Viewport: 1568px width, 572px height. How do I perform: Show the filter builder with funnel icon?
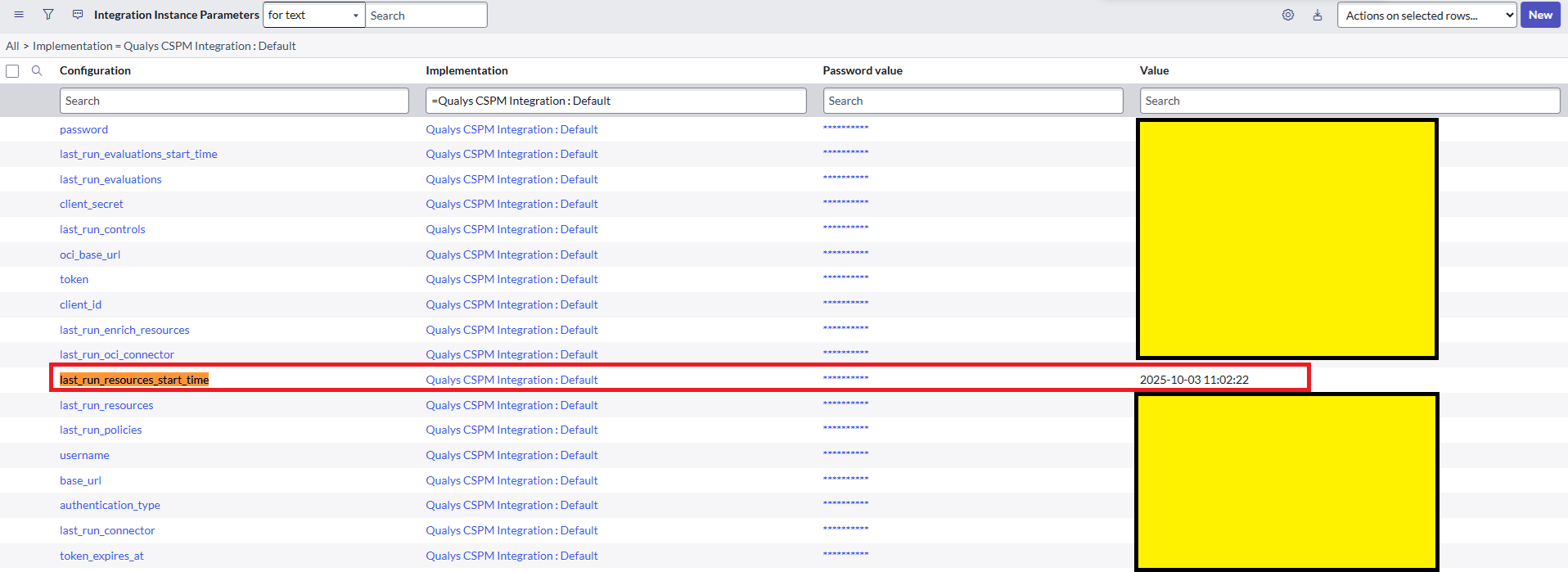[x=48, y=15]
